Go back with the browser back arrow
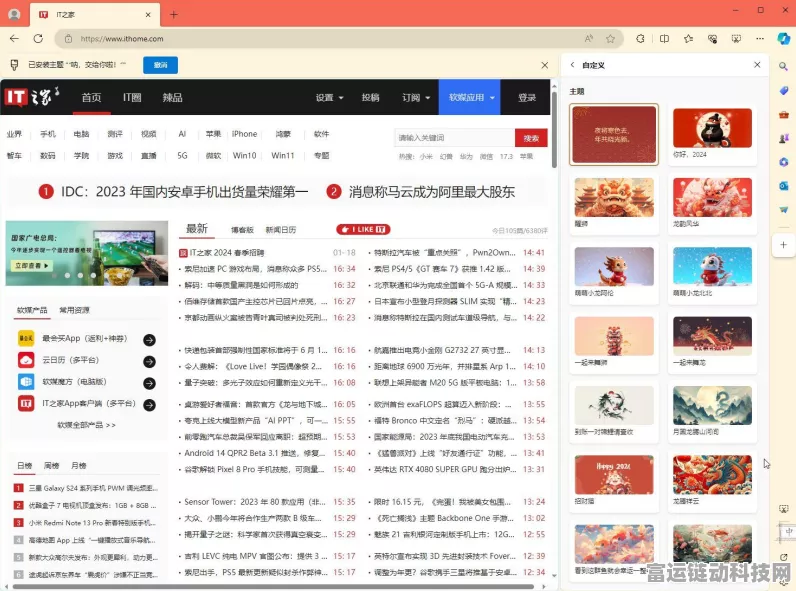The width and height of the screenshot is (796, 591). pos(14,39)
